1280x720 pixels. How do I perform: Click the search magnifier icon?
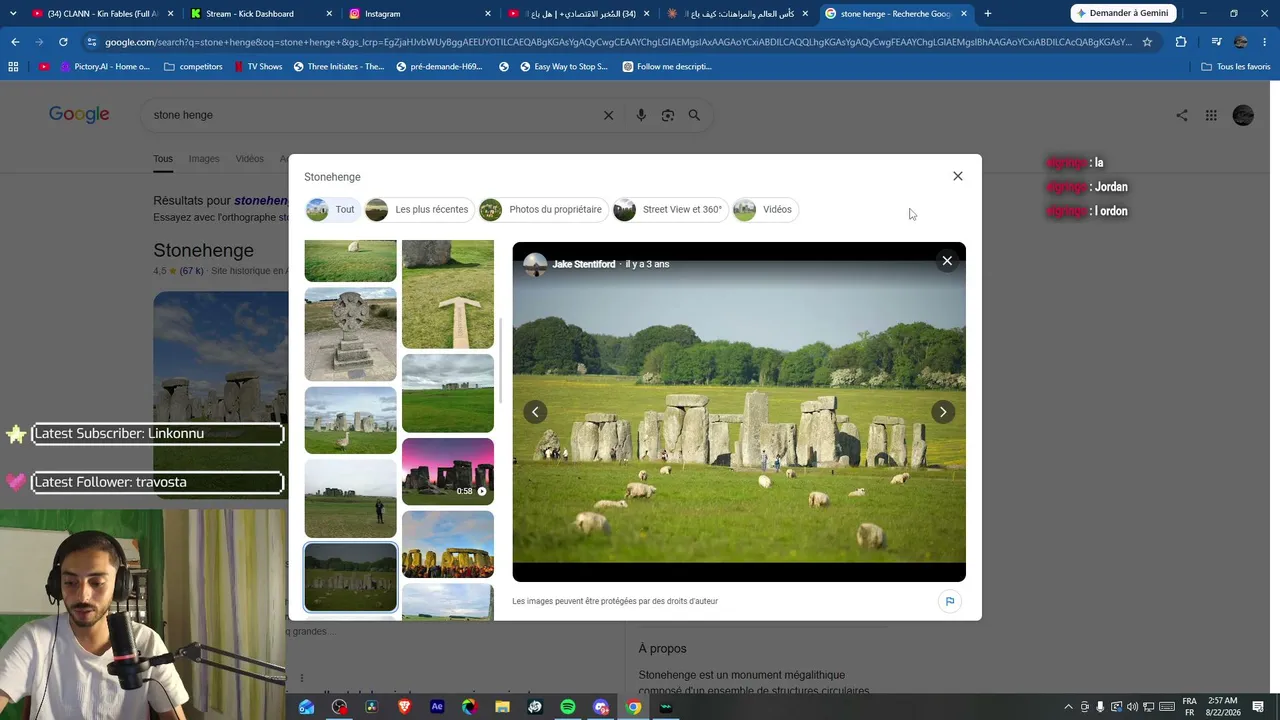[694, 115]
